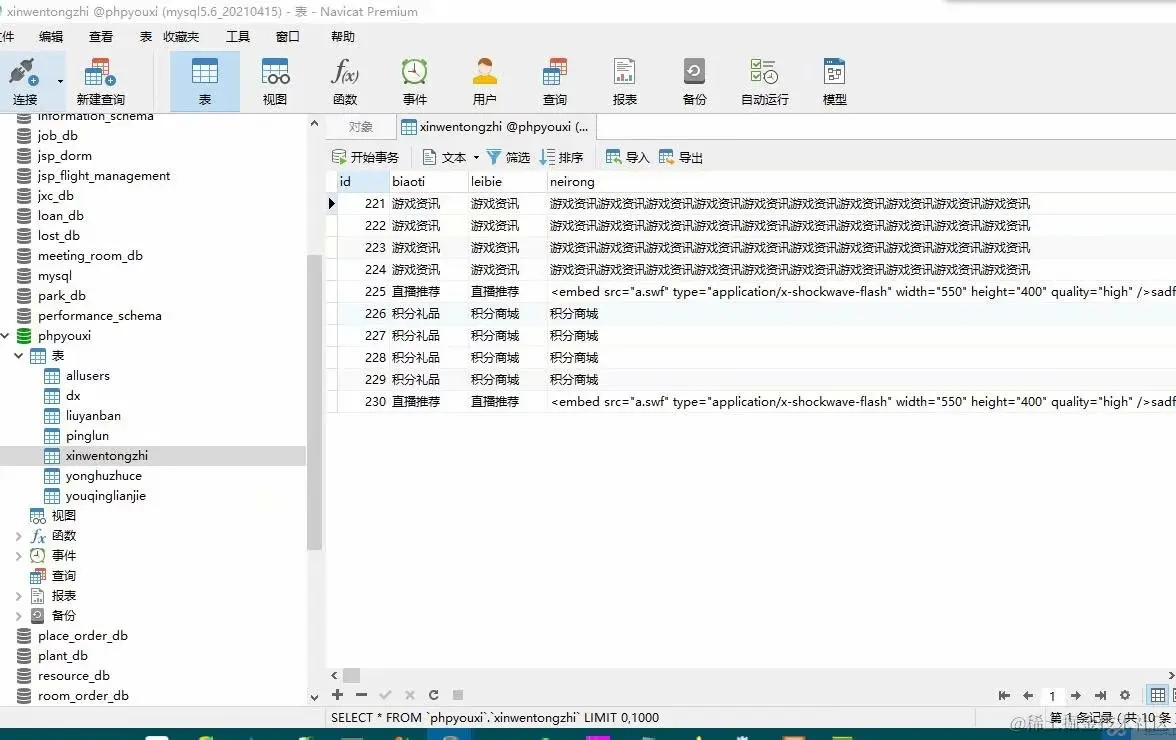Click the 导出 (Export) button
Viewport: 1176px width, 740px height.
tap(681, 157)
